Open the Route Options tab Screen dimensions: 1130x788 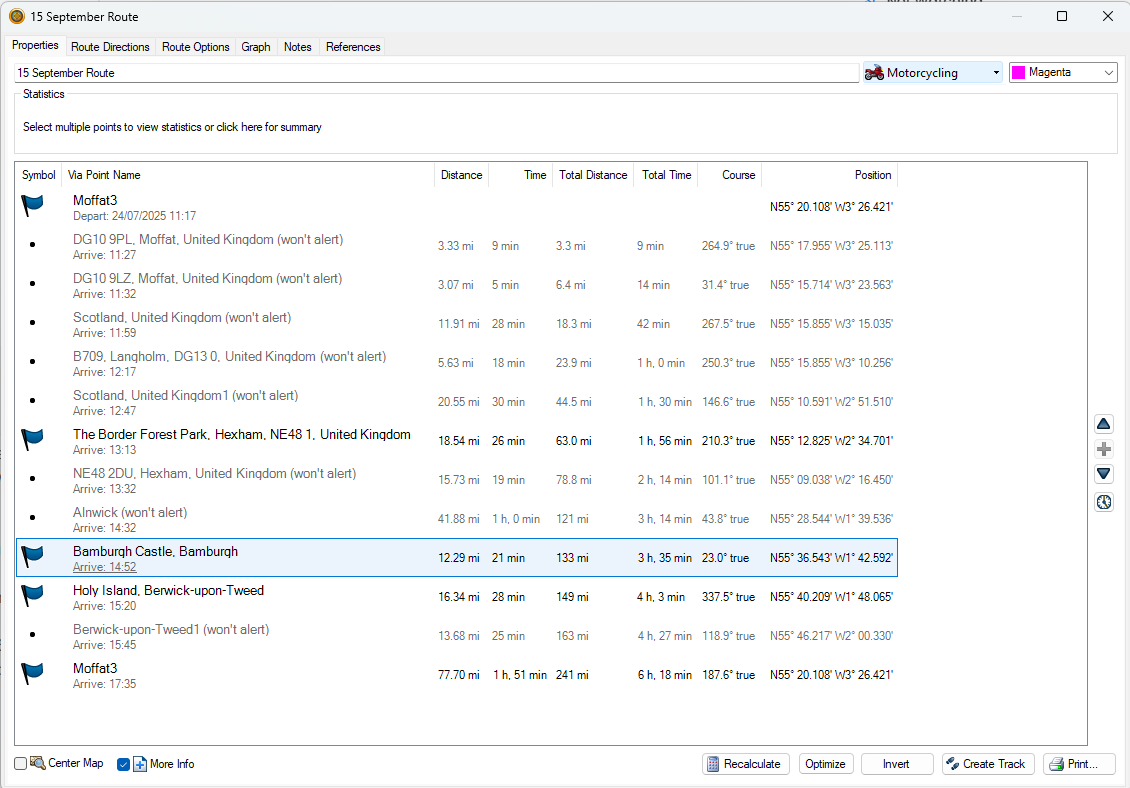click(195, 47)
